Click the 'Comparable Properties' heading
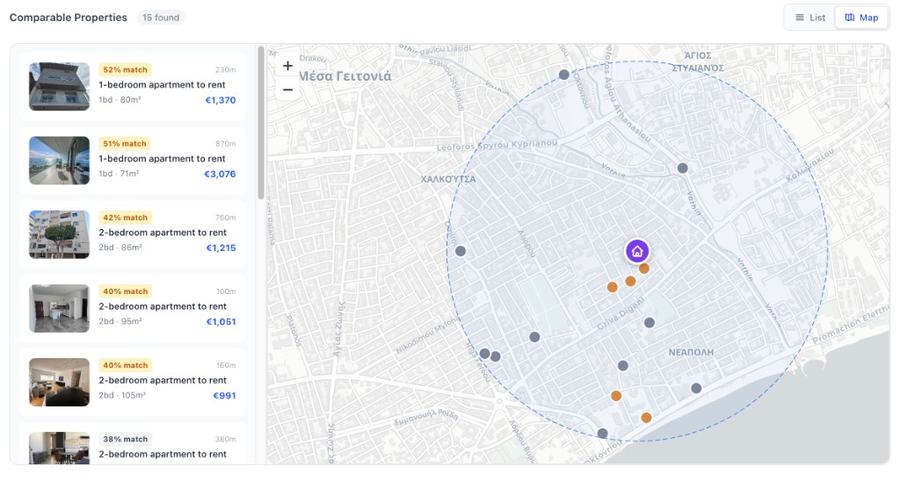The width and height of the screenshot is (900, 481). [68, 18]
